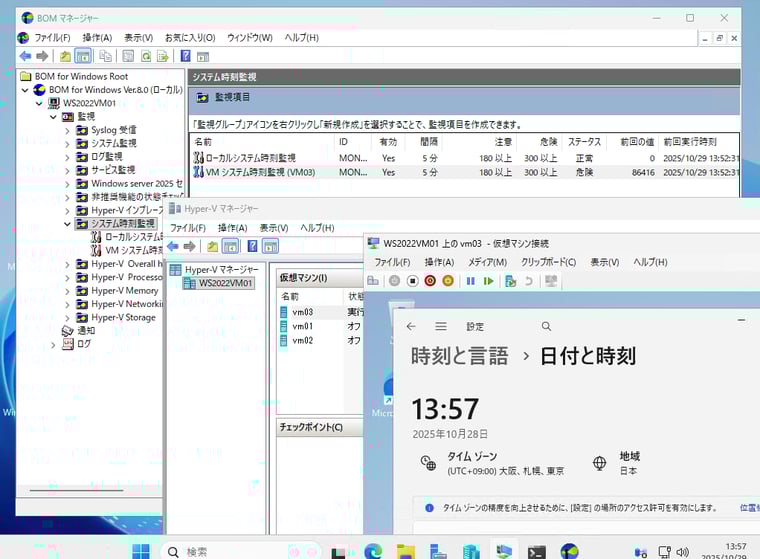Click green Reset/Resume play button in VM toolbar
The width and height of the screenshot is (760, 559).
[x=488, y=281]
